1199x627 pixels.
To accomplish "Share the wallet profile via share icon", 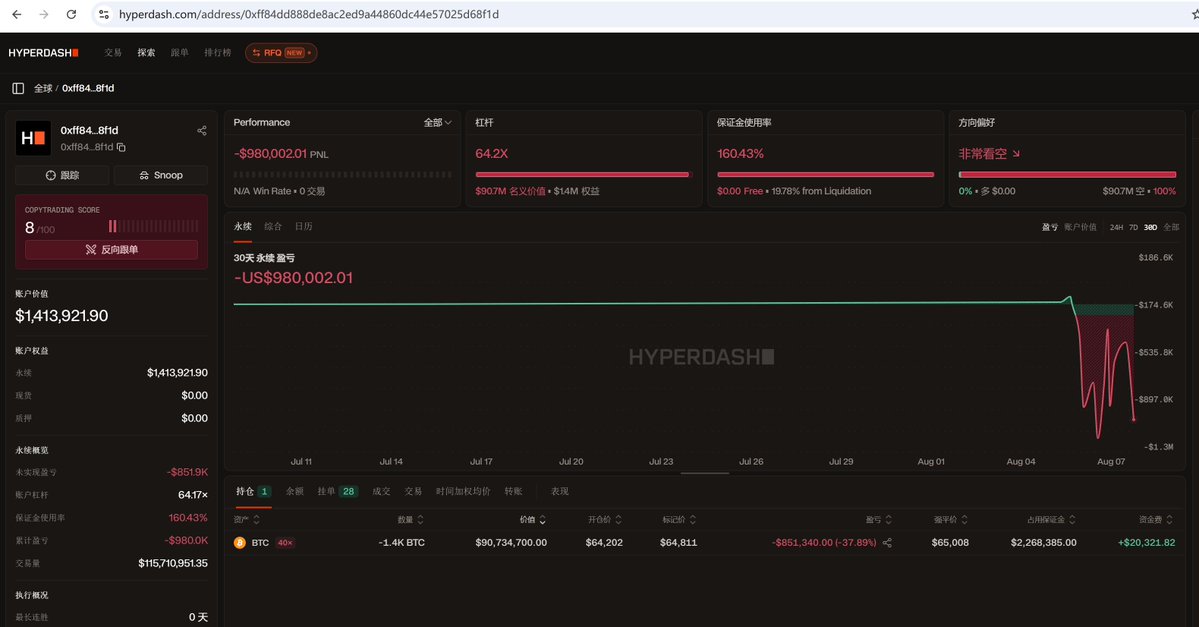I will pyautogui.click(x=202, y=131).
